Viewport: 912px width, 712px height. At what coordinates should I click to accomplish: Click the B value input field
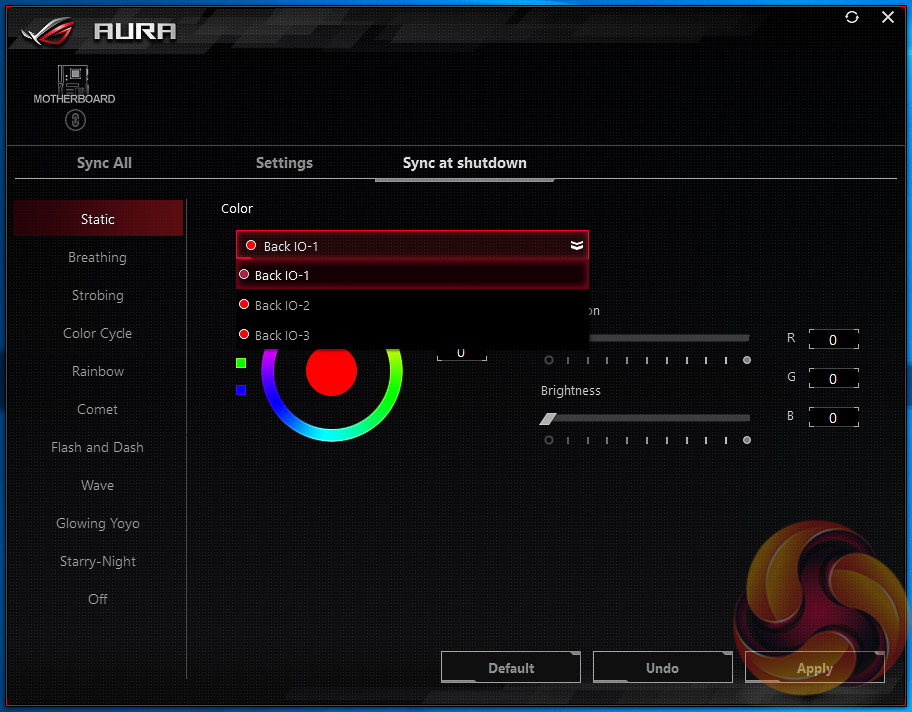click(x=833, y=418)
